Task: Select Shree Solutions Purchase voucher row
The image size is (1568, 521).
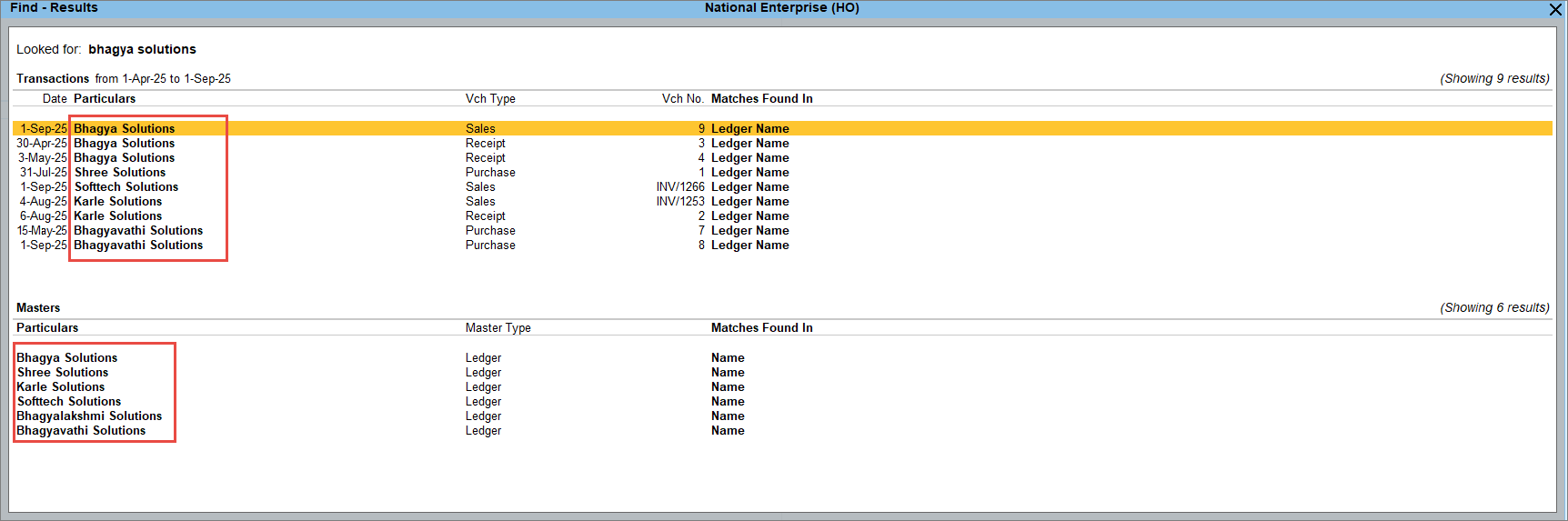Action: [x=119, y=173]
